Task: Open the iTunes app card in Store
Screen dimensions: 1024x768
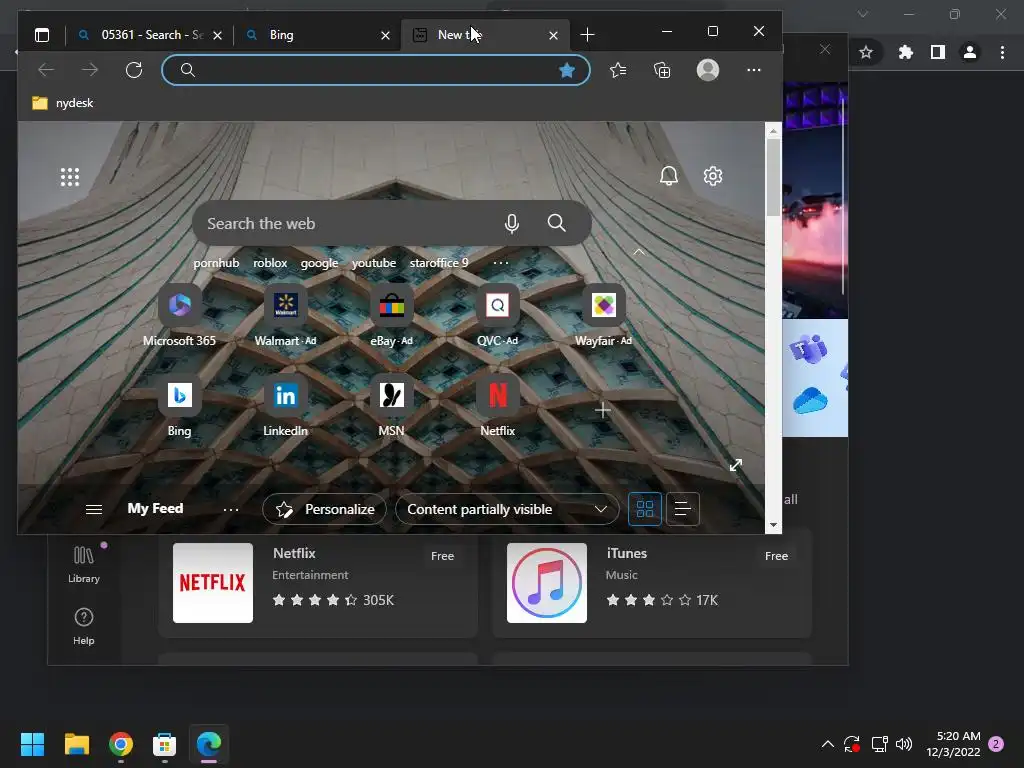Action: point(652,583)
